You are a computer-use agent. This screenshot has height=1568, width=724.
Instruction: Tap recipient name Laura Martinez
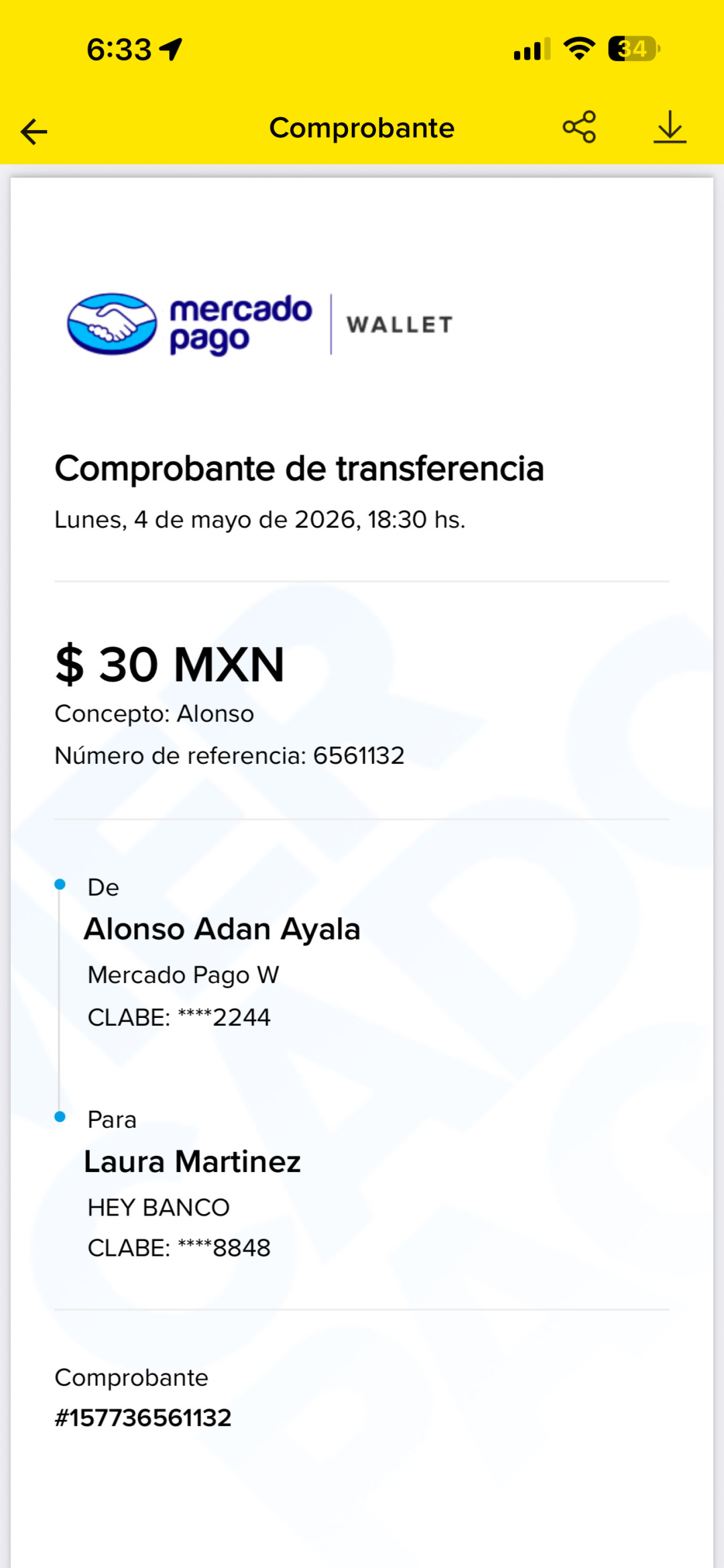point(192,1162)
